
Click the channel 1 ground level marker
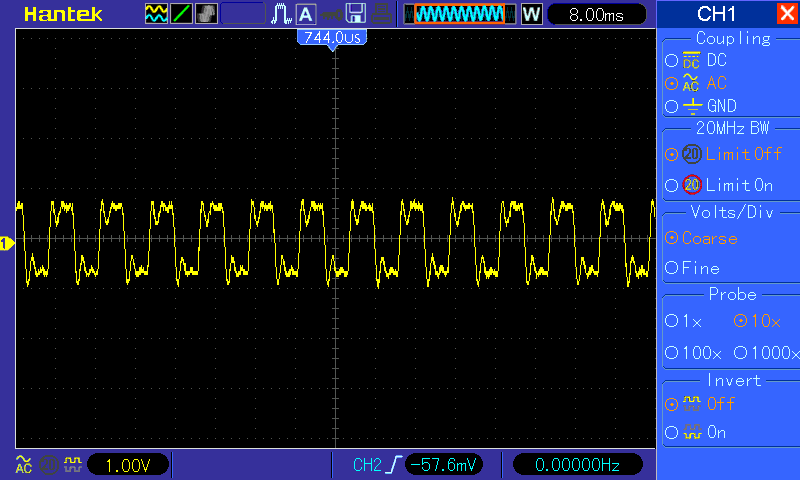tap(7, 244)
